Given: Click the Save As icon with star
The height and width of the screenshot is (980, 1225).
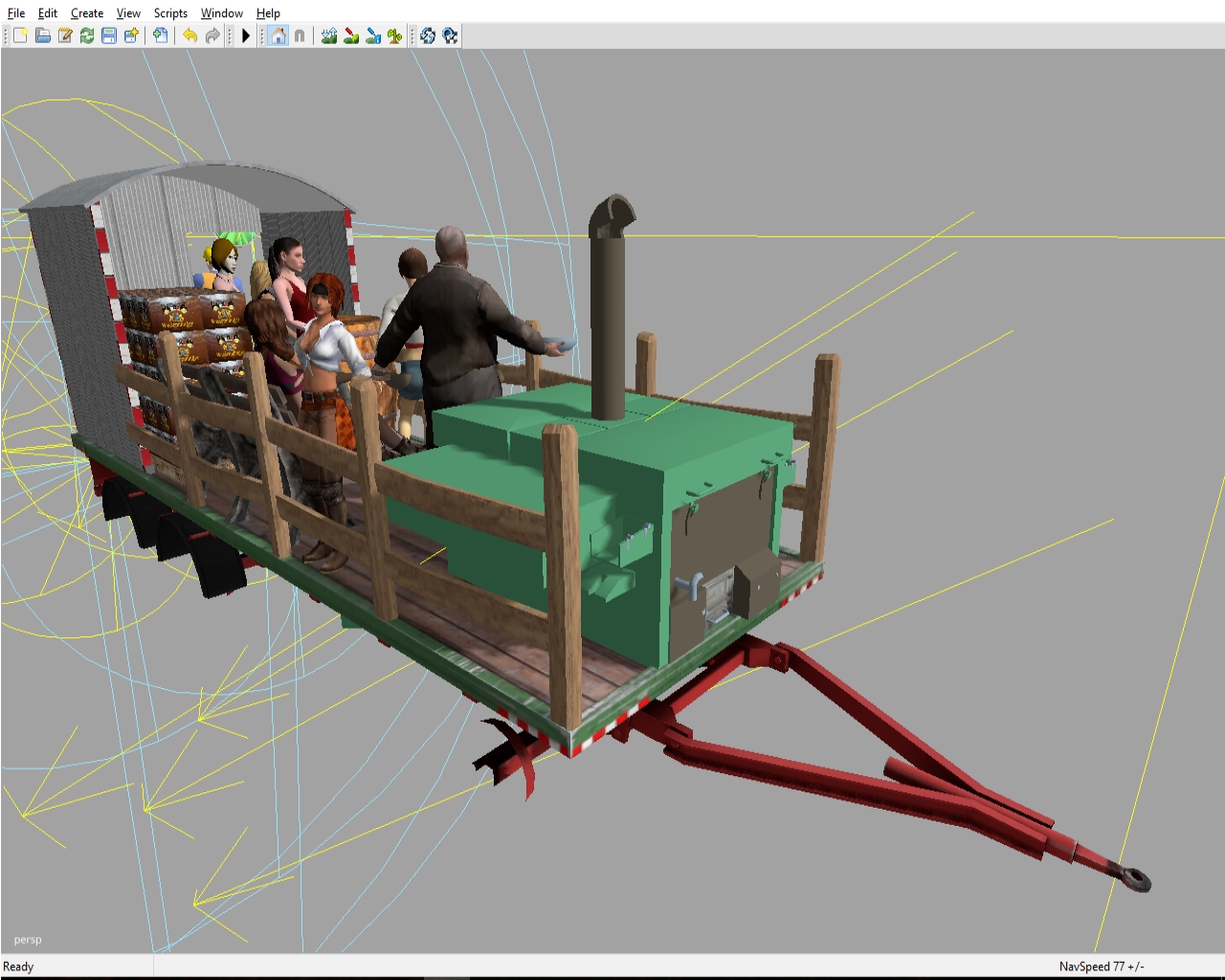Looking at the screenshot, I should [131, 35].
